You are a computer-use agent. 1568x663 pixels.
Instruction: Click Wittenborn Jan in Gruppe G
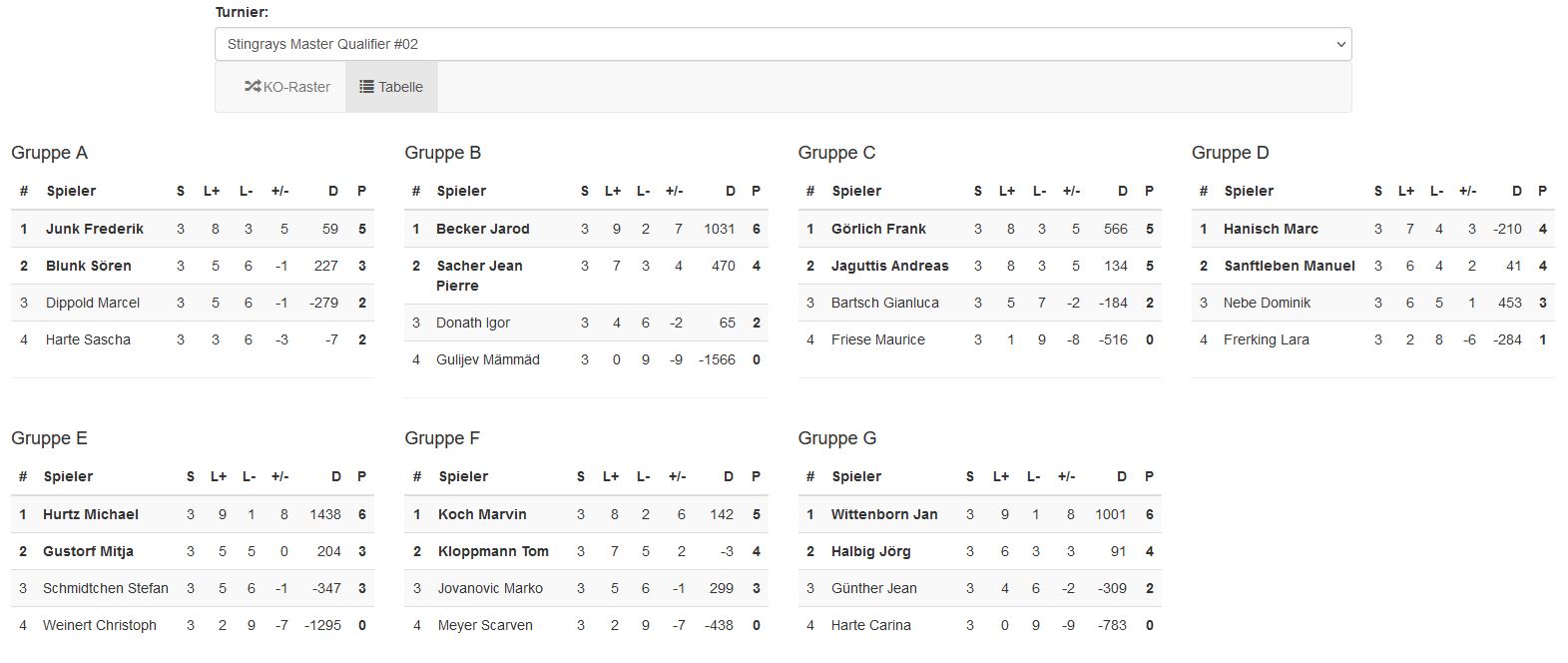tap(884, 514)
